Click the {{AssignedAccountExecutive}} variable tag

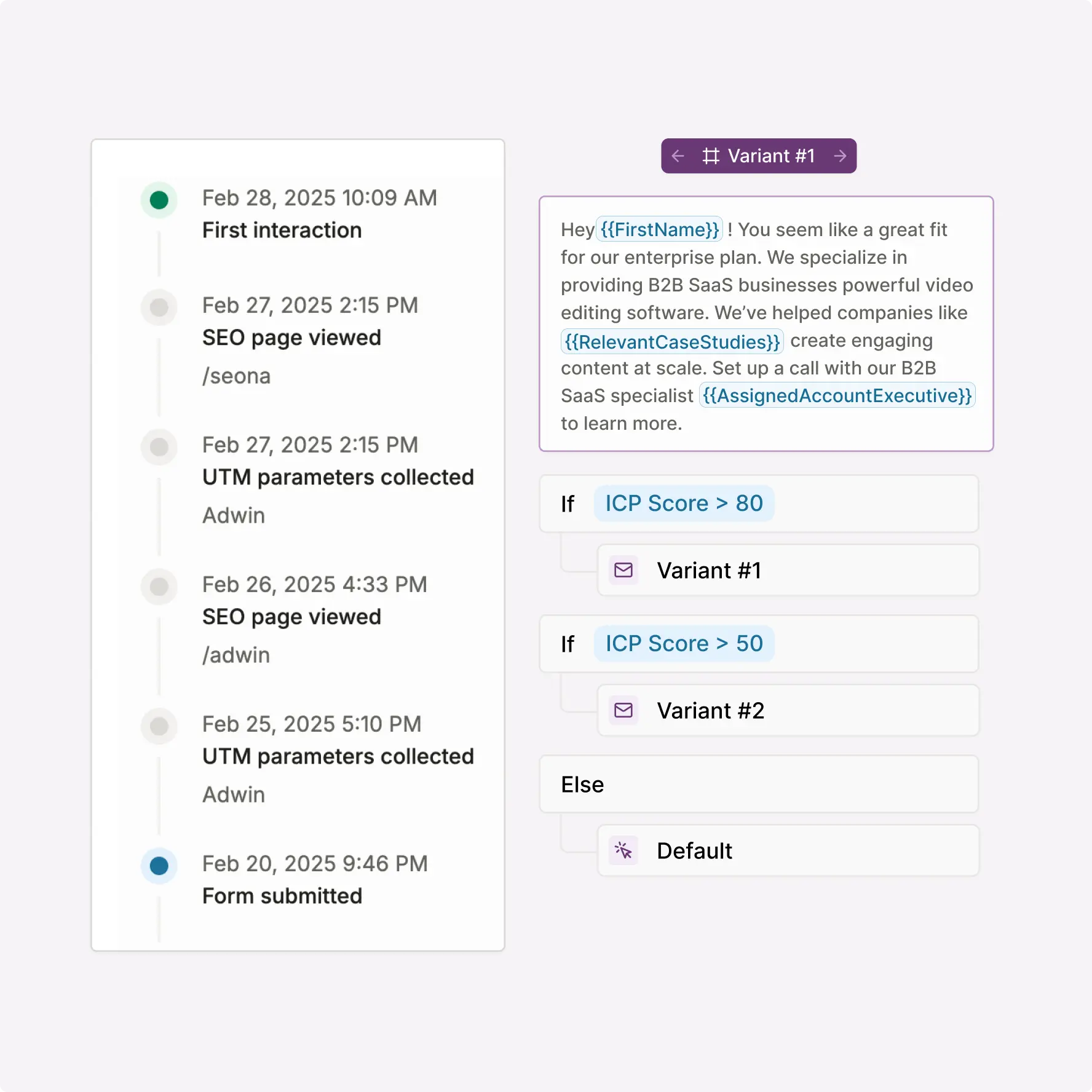tap(837, 395)
